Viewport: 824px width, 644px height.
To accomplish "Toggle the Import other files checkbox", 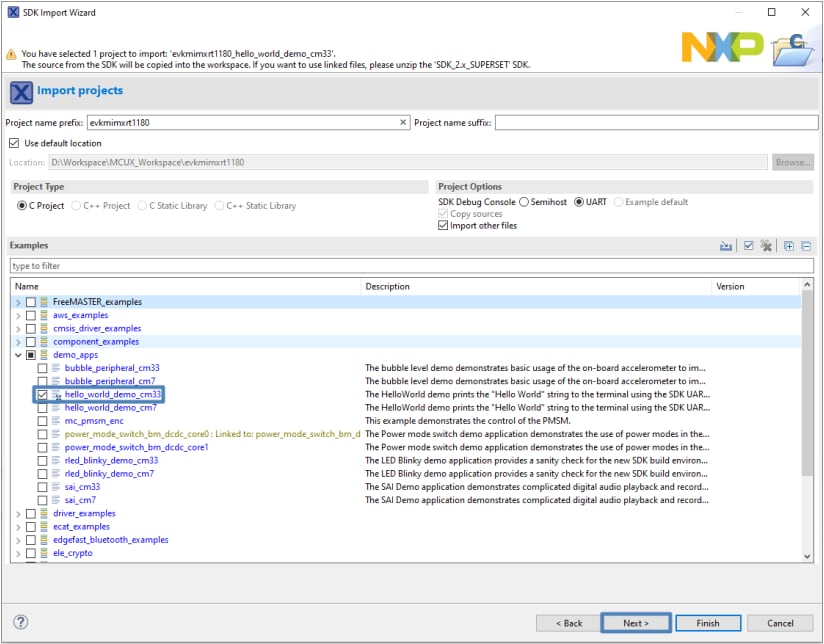I will (443, 226).
